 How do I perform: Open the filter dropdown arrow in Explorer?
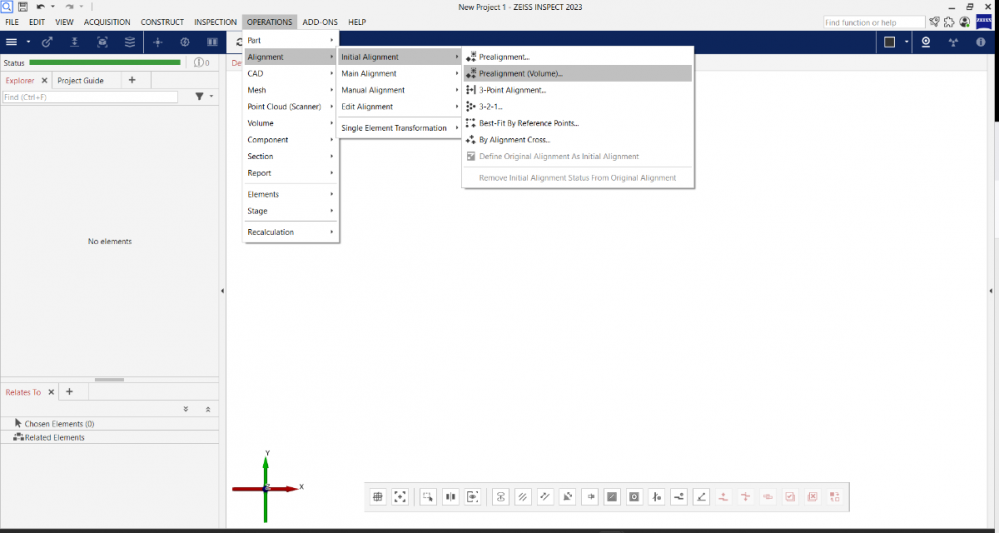click(212, 96)
